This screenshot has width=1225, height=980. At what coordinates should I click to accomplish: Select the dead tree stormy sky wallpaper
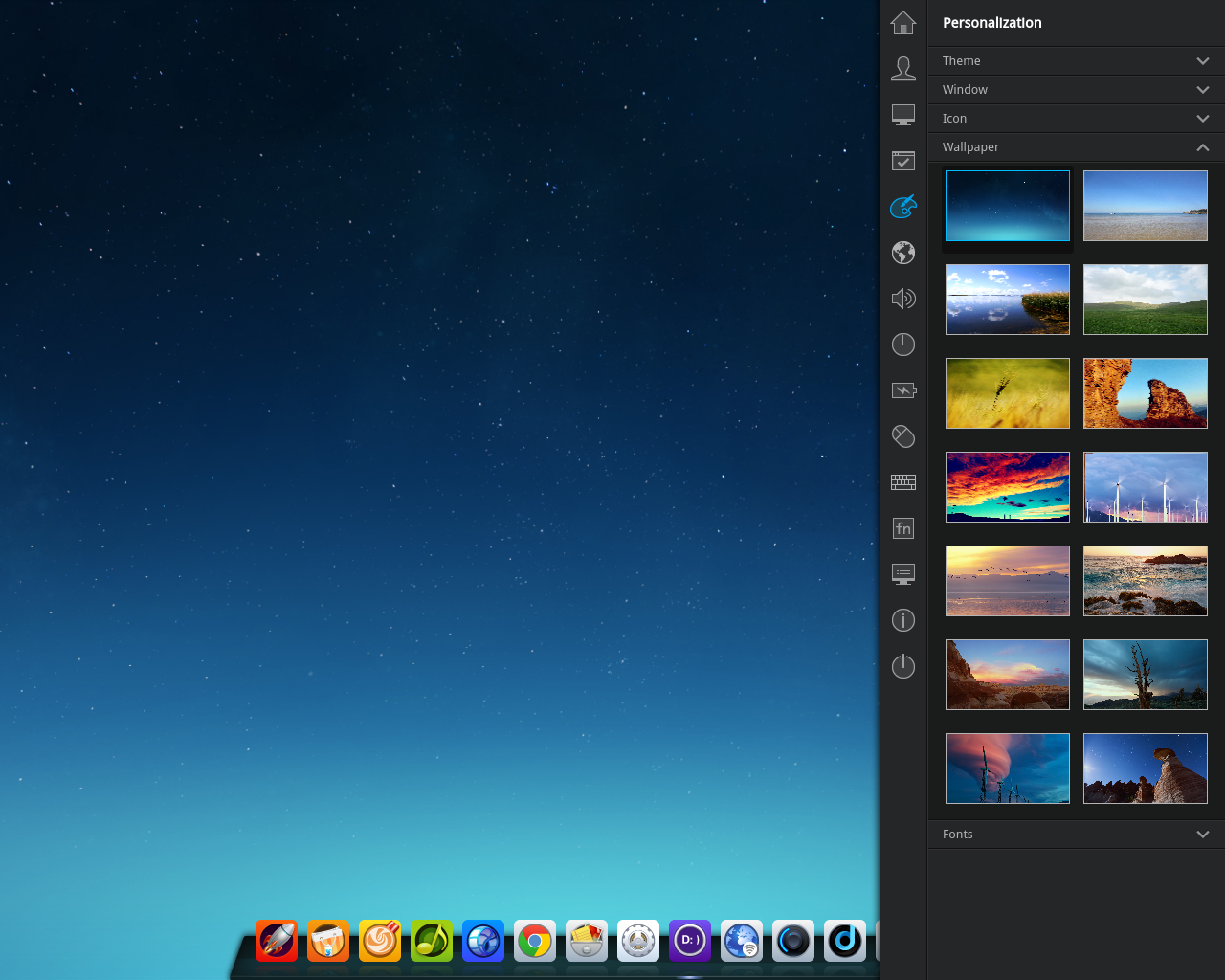click(x=1146, y=675)
